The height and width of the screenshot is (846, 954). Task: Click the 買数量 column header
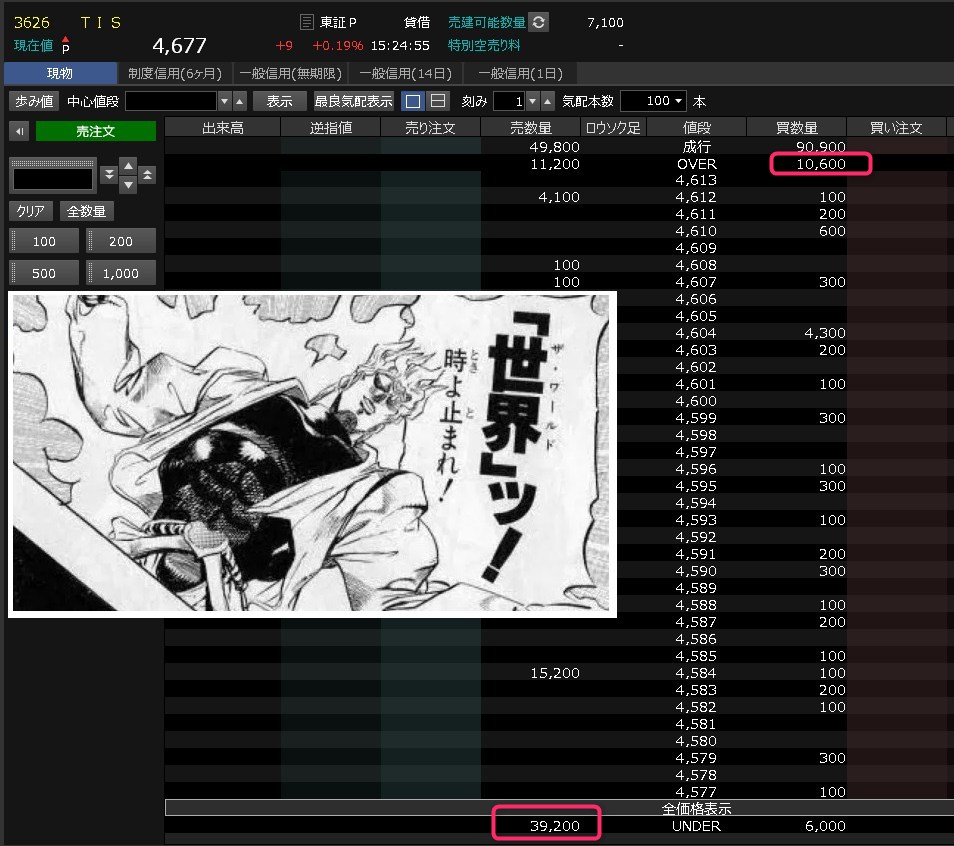click(797, 128)
